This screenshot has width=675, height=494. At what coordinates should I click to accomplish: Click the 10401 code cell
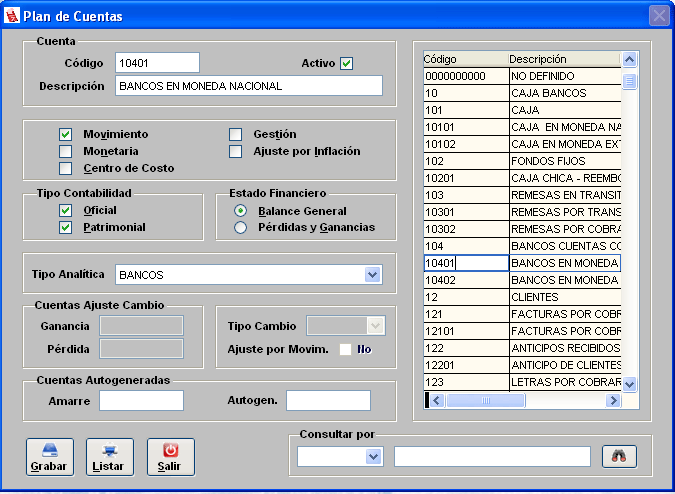click(466, 263)
